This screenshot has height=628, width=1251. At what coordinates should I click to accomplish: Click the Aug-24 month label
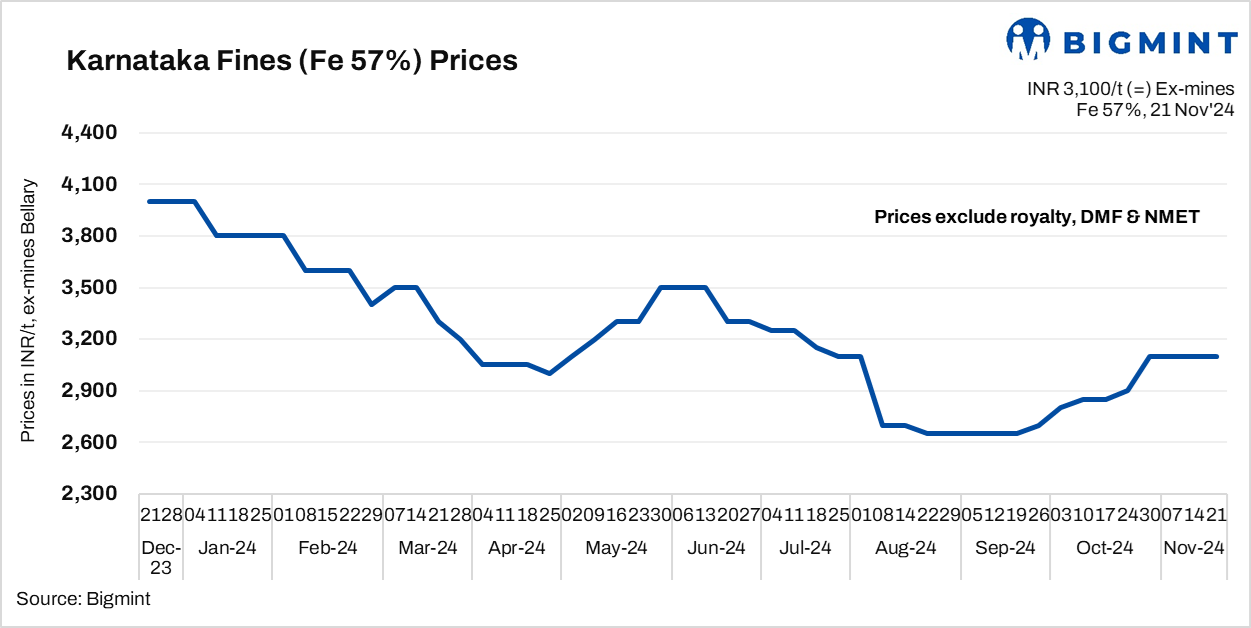[906, 548]
